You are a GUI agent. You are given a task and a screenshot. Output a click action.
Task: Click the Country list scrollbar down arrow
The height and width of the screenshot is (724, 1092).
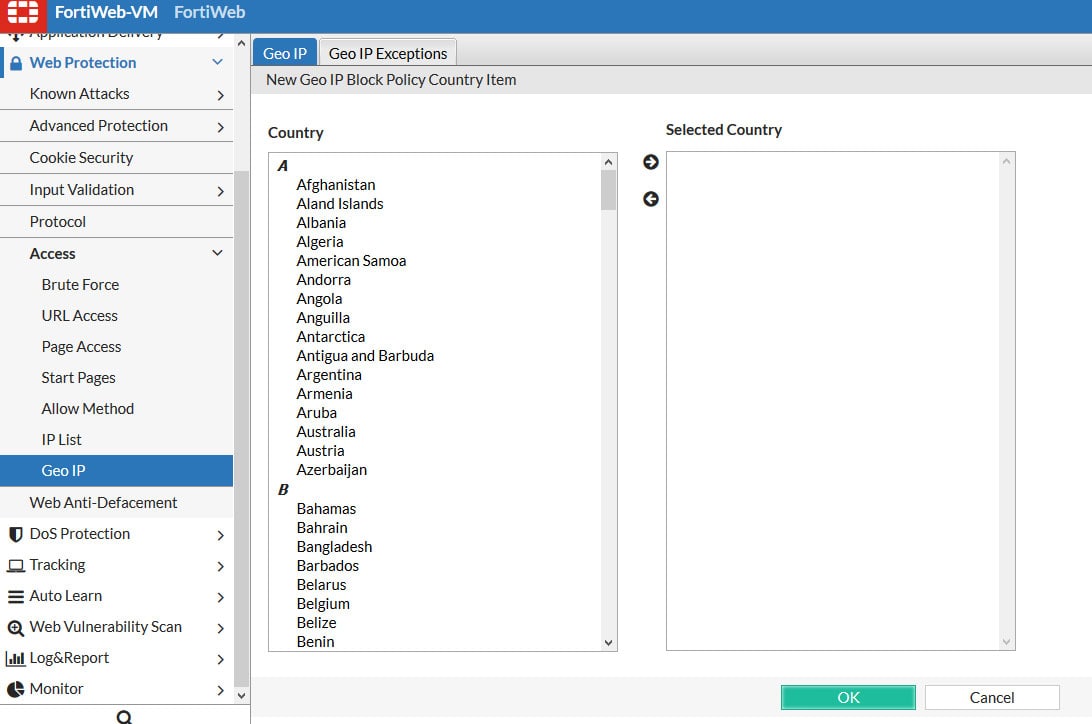pyautogui.click(x=608, y=642)
